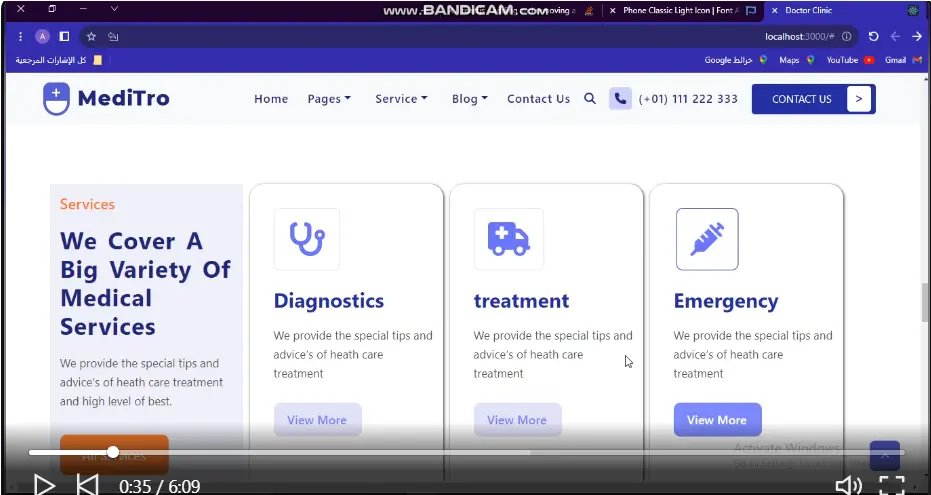Image resolution: width=931 pixels, height=495 pixels.
Task: Switch to Phone Classic Light Icon tab
Action: coord(681,10)
